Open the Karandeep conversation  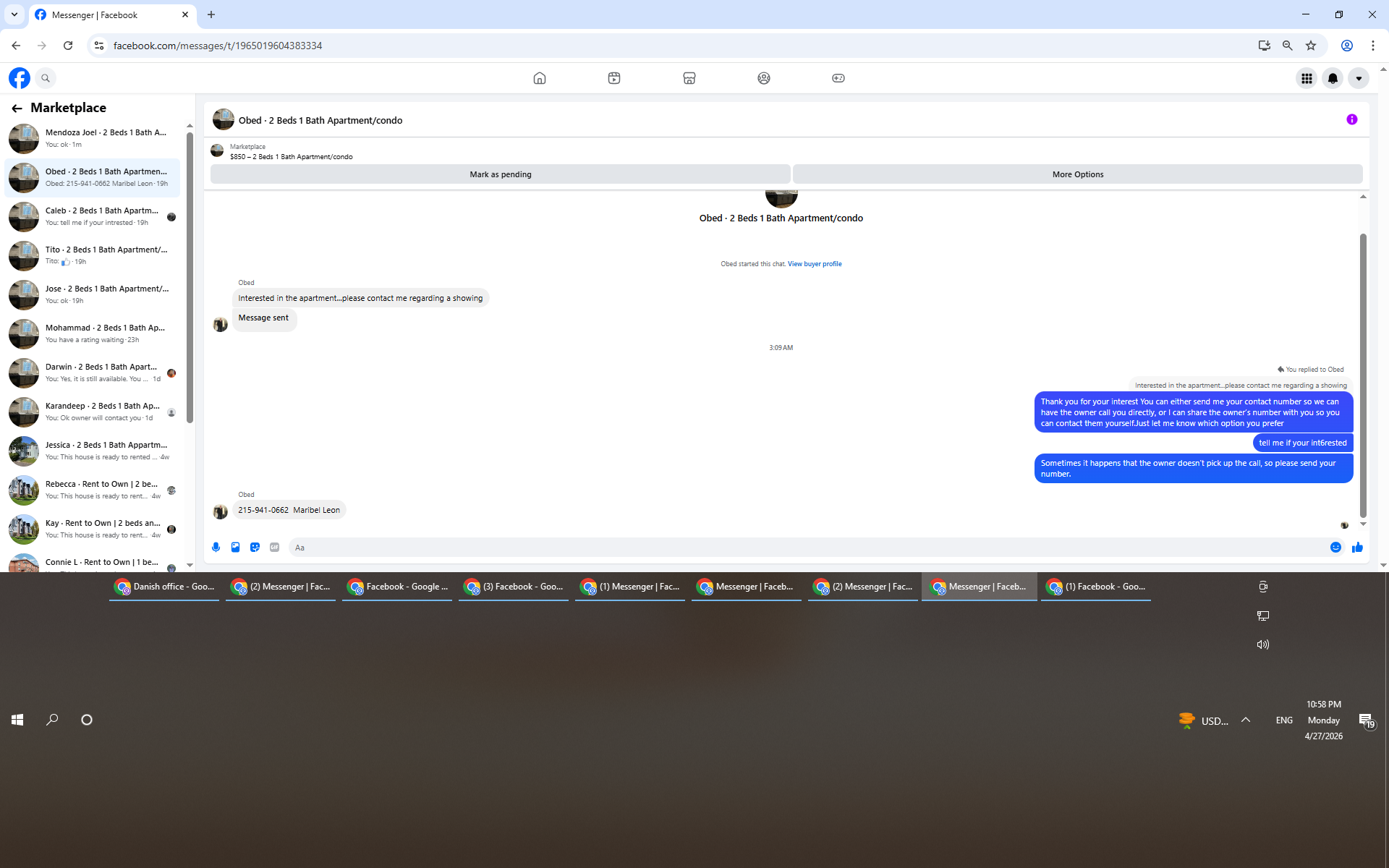click(x=93, y=412)
